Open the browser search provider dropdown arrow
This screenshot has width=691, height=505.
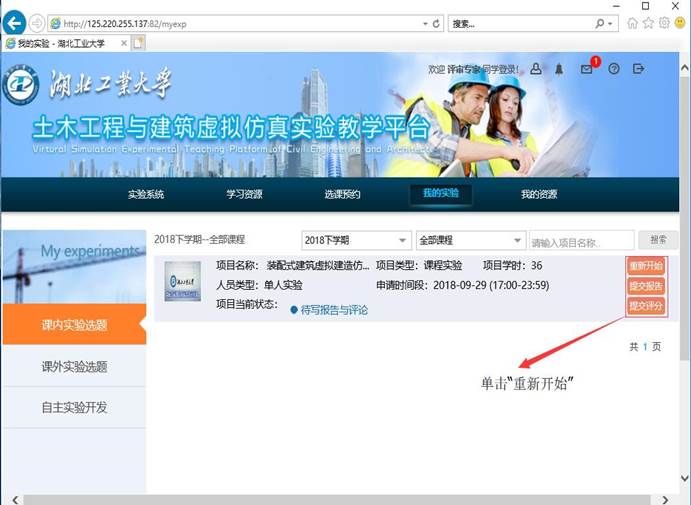(x=612, y=23)
